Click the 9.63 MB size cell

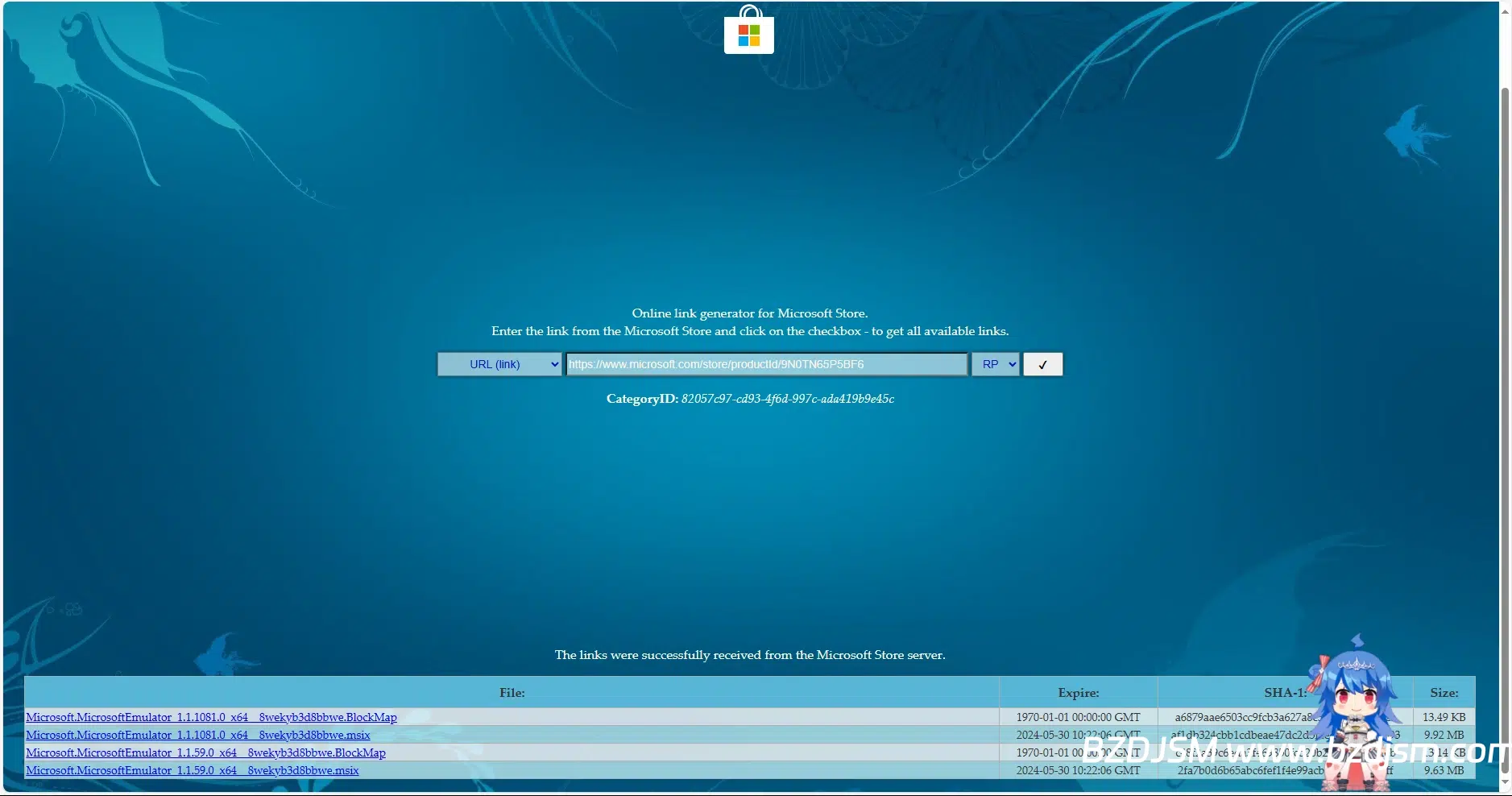1444,770
